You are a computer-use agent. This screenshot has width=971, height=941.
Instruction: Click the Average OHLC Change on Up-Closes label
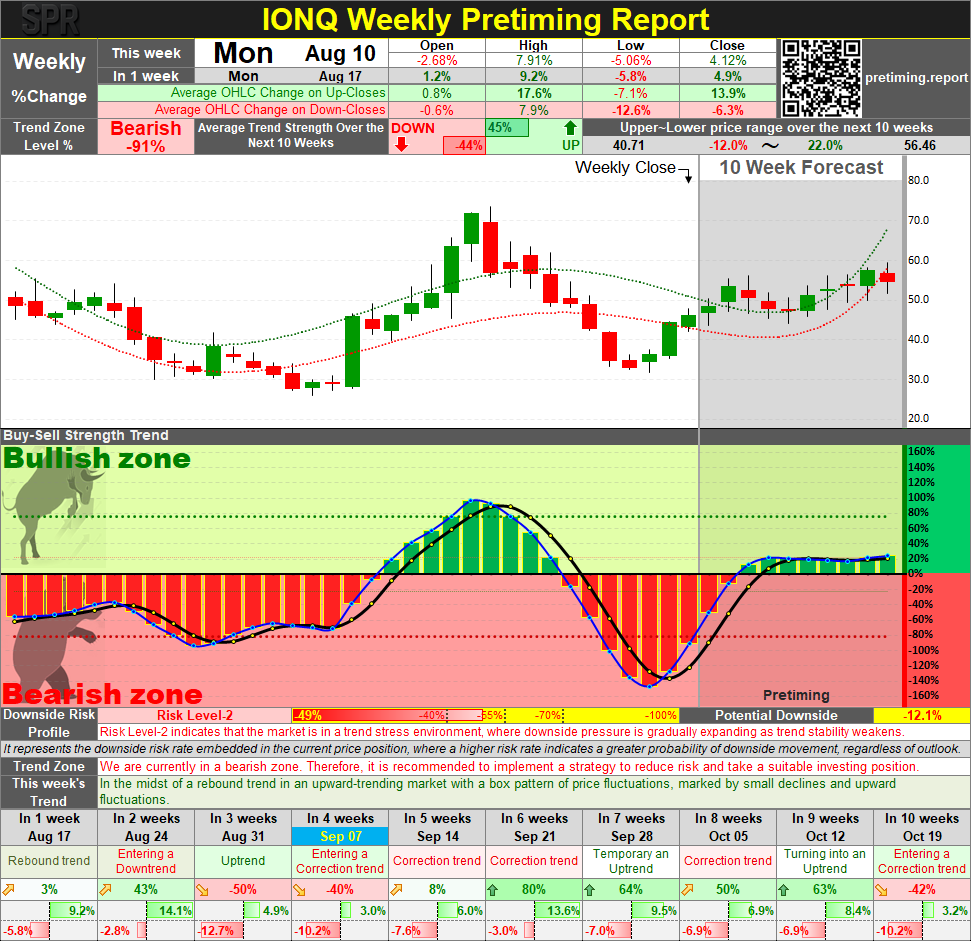278,93
